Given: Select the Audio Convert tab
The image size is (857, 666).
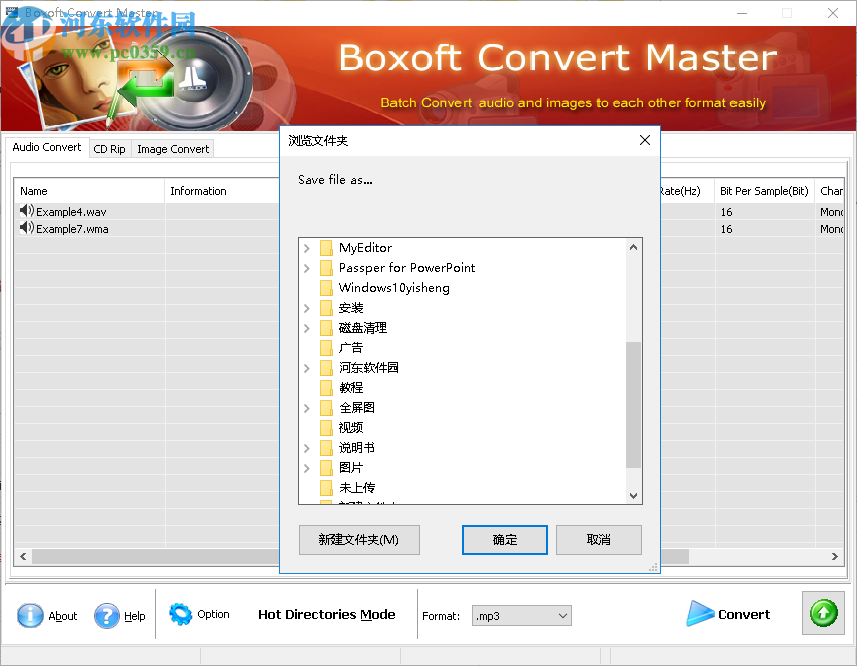Looking at the screenshot, I should coord(46,147).
